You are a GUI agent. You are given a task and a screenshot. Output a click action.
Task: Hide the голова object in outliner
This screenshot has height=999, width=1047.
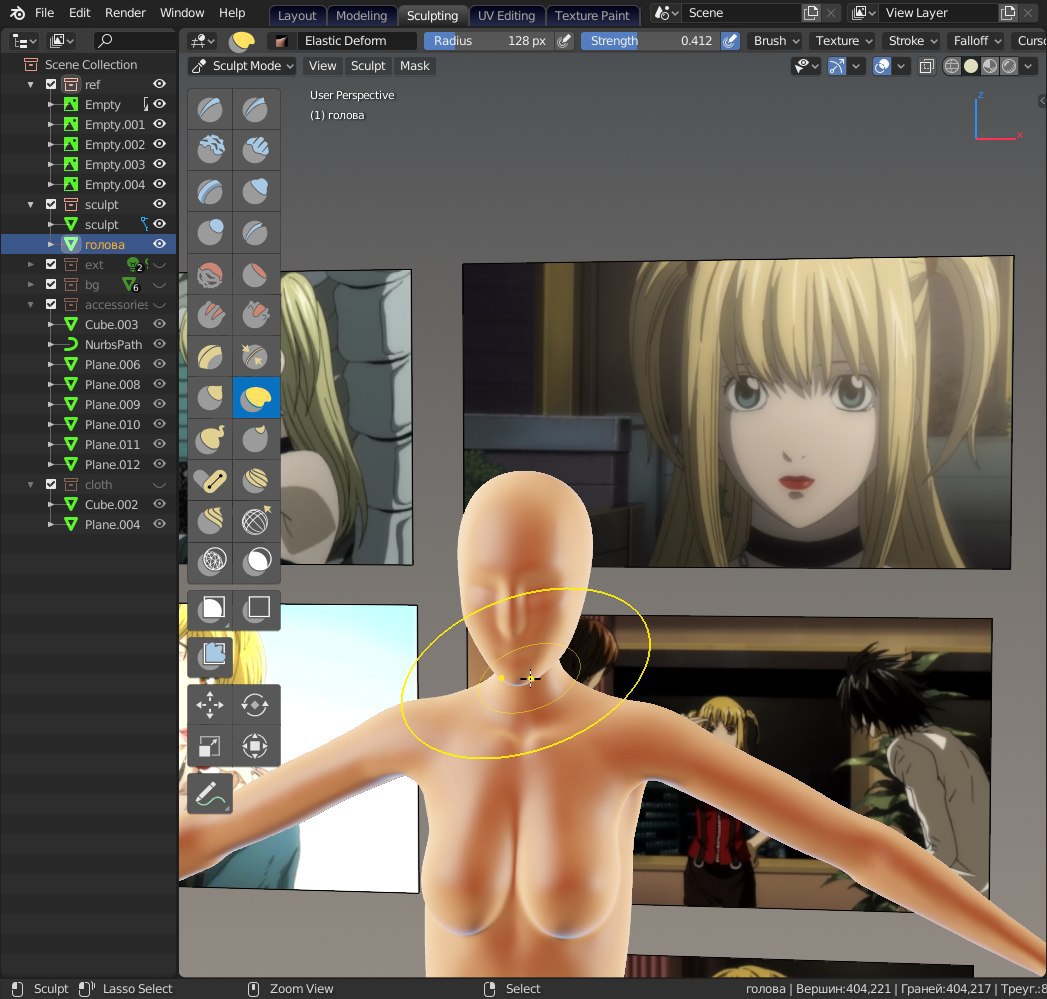click(160, 244)
